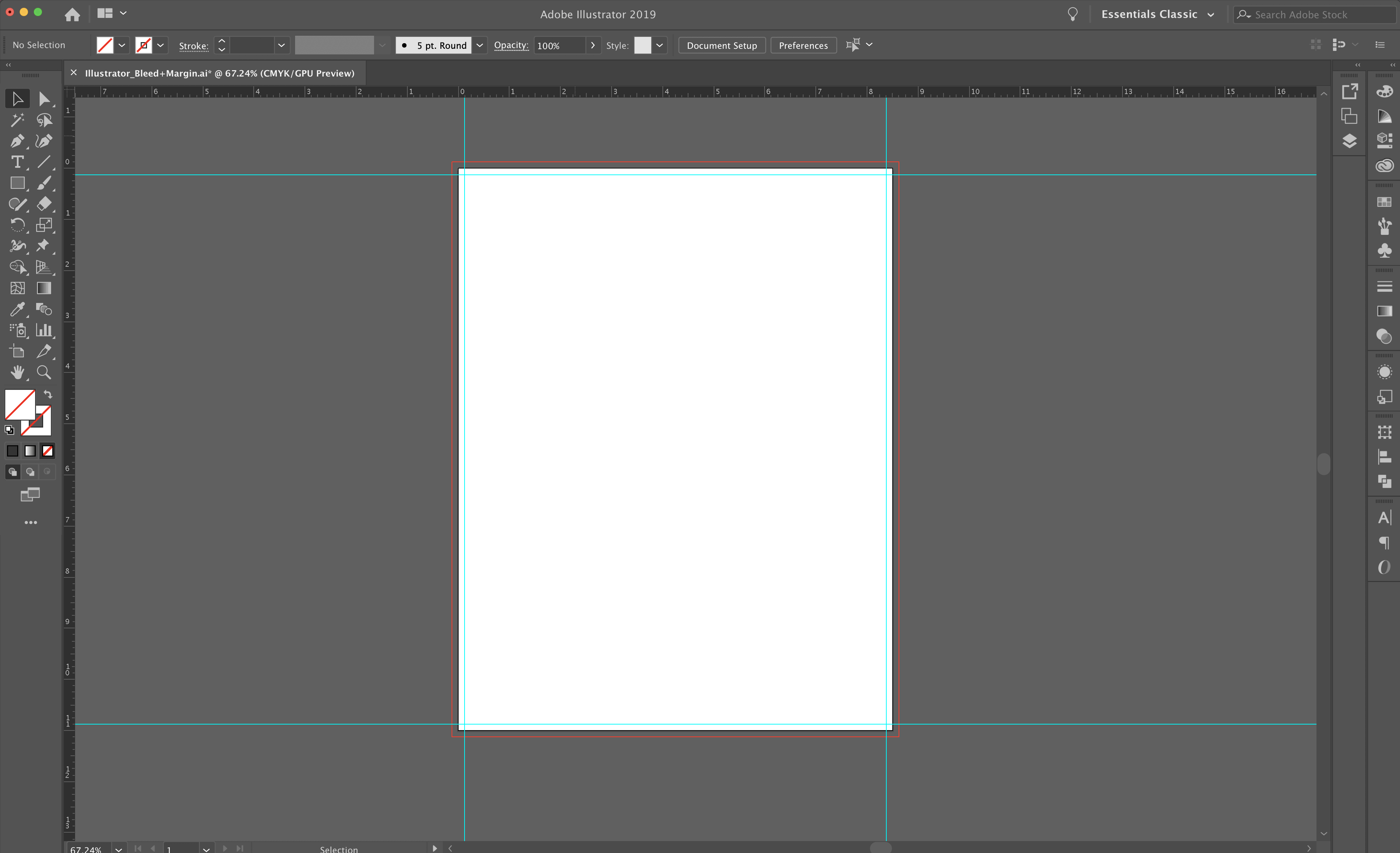Select the Paintbrush tool
Image resolution: width=1400 pixels, height=853 pixels.
[x=45, y=183]
